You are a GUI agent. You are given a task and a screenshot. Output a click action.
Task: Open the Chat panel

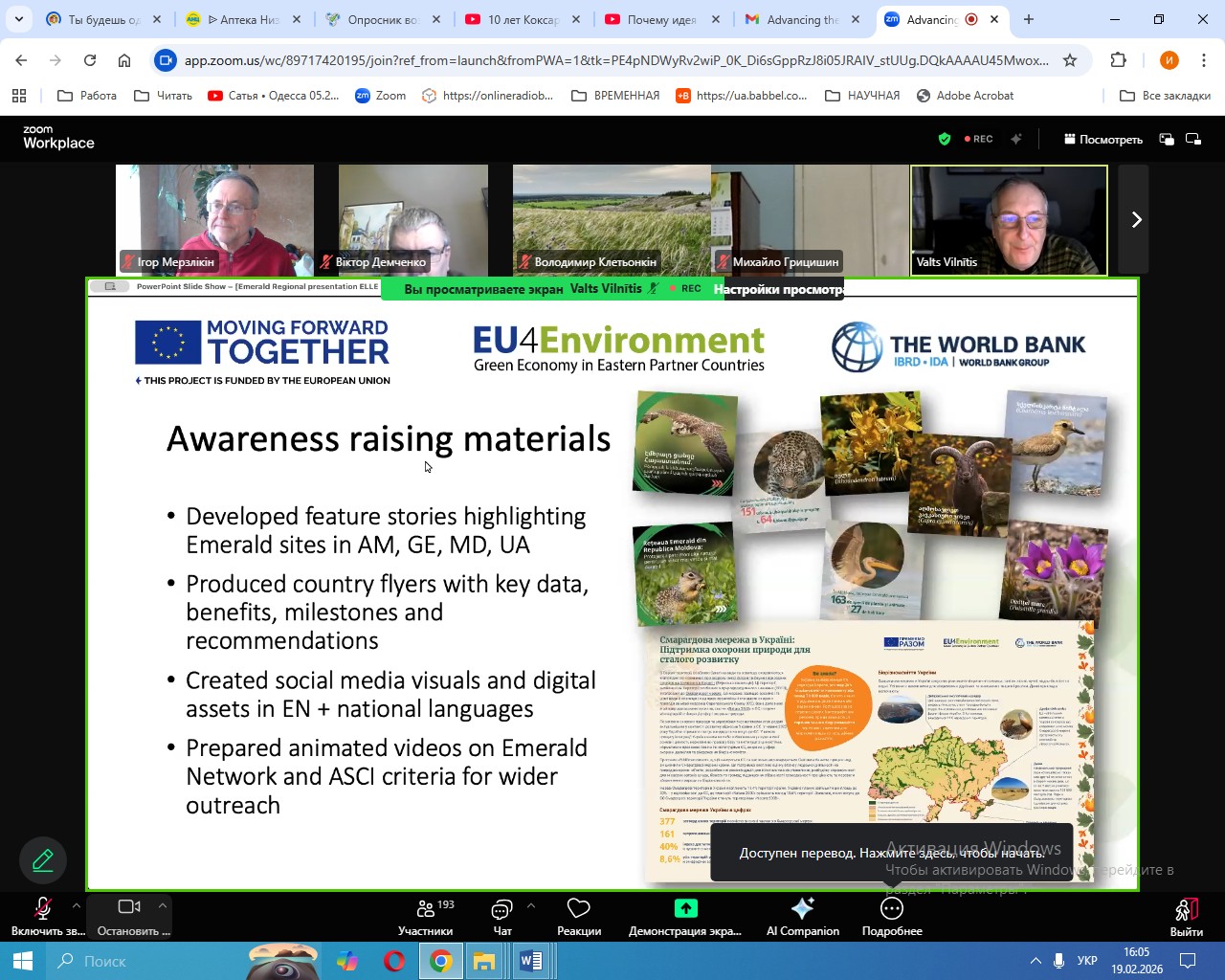[x=501, y=916]
